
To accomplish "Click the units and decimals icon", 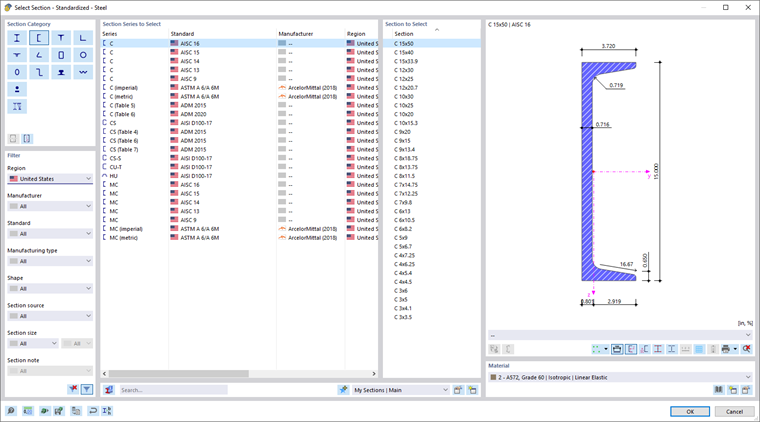I will (x=28, y=411).
